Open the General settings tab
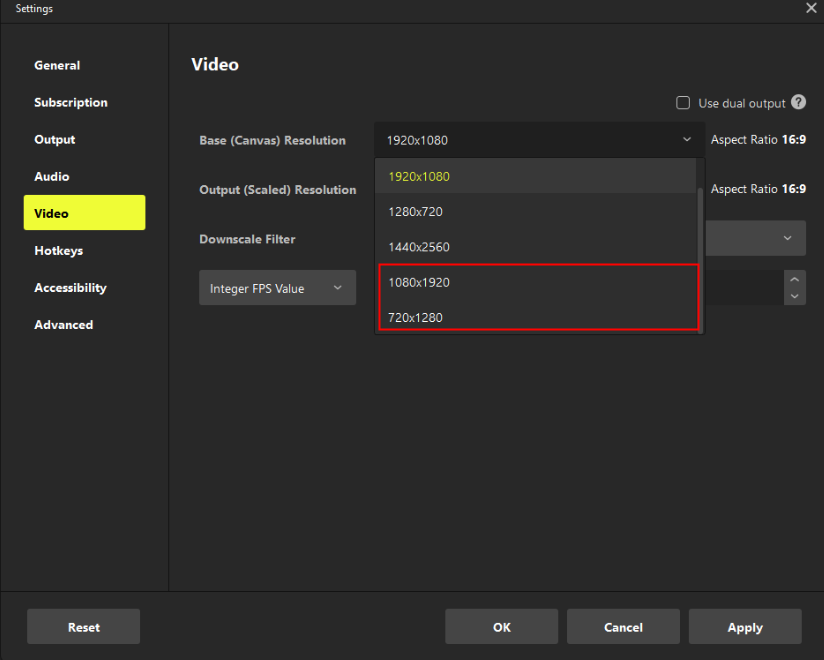 click(57, 65)
